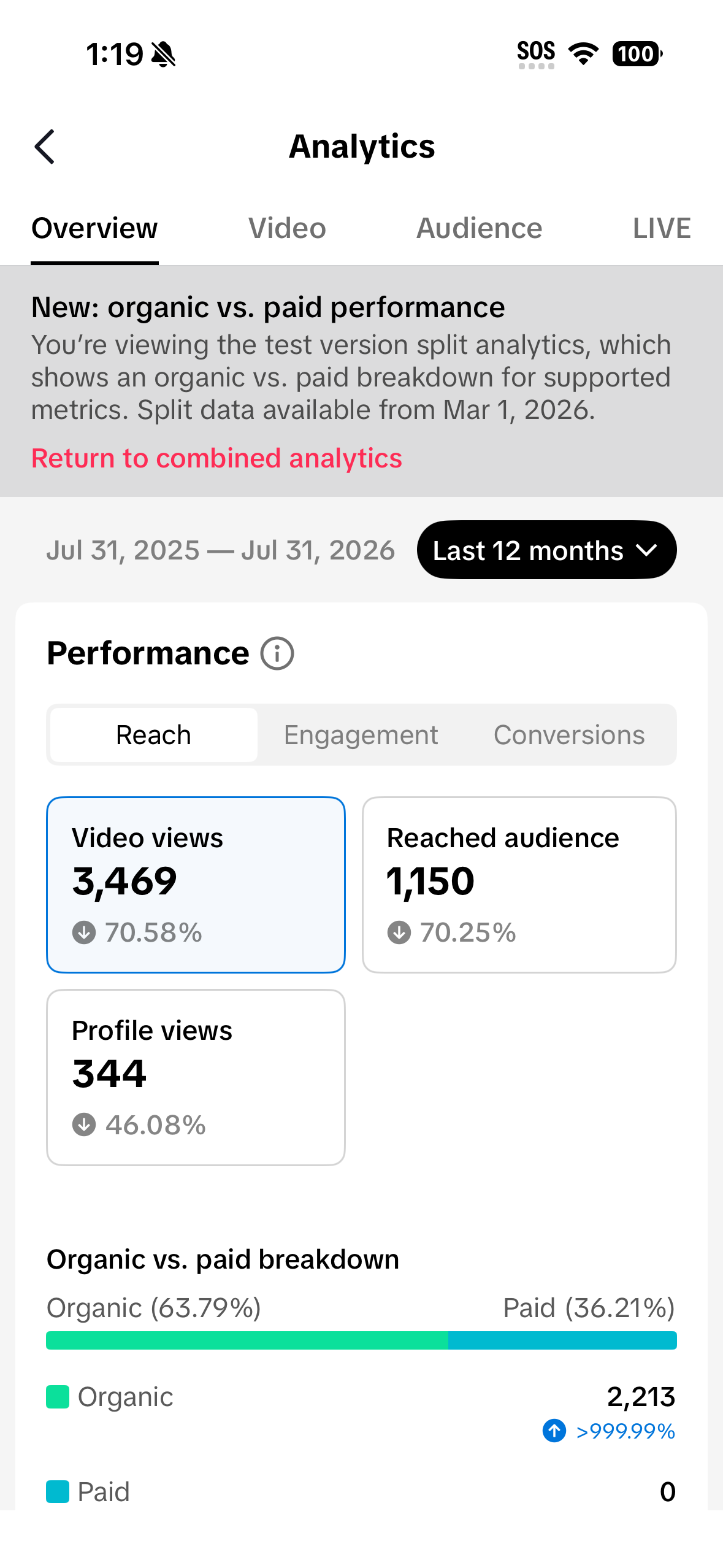Tap the Reached audience decrease arrow icon
Screen dimensions: 723x1568
coord(399,932)
